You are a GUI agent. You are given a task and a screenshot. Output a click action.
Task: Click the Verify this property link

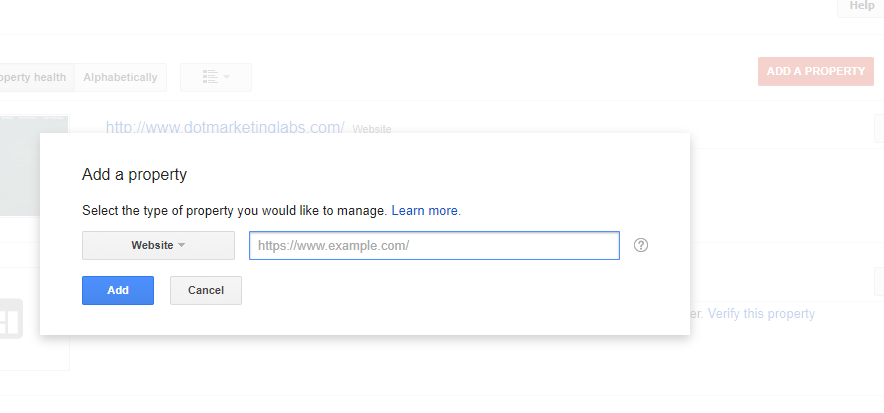[x=763, y=314]
